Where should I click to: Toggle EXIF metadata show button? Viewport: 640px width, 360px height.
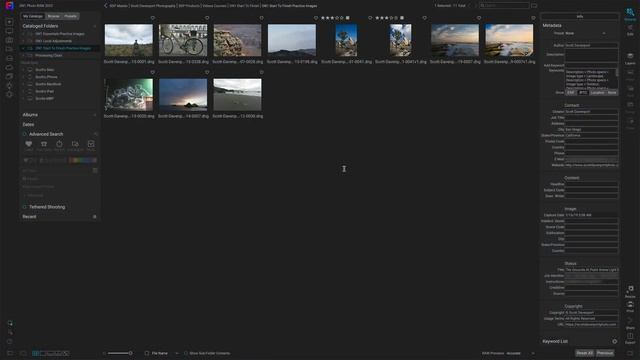[x=571, y=93]
